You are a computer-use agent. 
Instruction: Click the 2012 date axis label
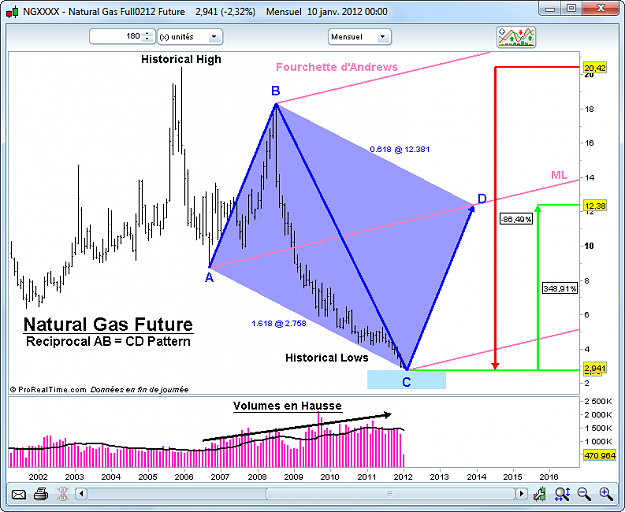[x=403, y=477]
